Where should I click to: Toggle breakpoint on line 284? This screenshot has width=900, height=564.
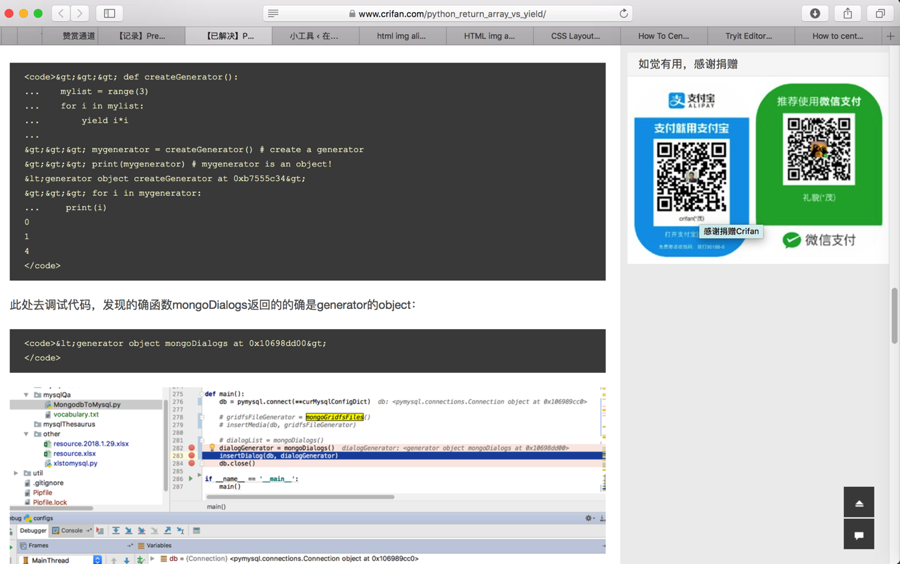pyautogui.click(x=192, y=463)
